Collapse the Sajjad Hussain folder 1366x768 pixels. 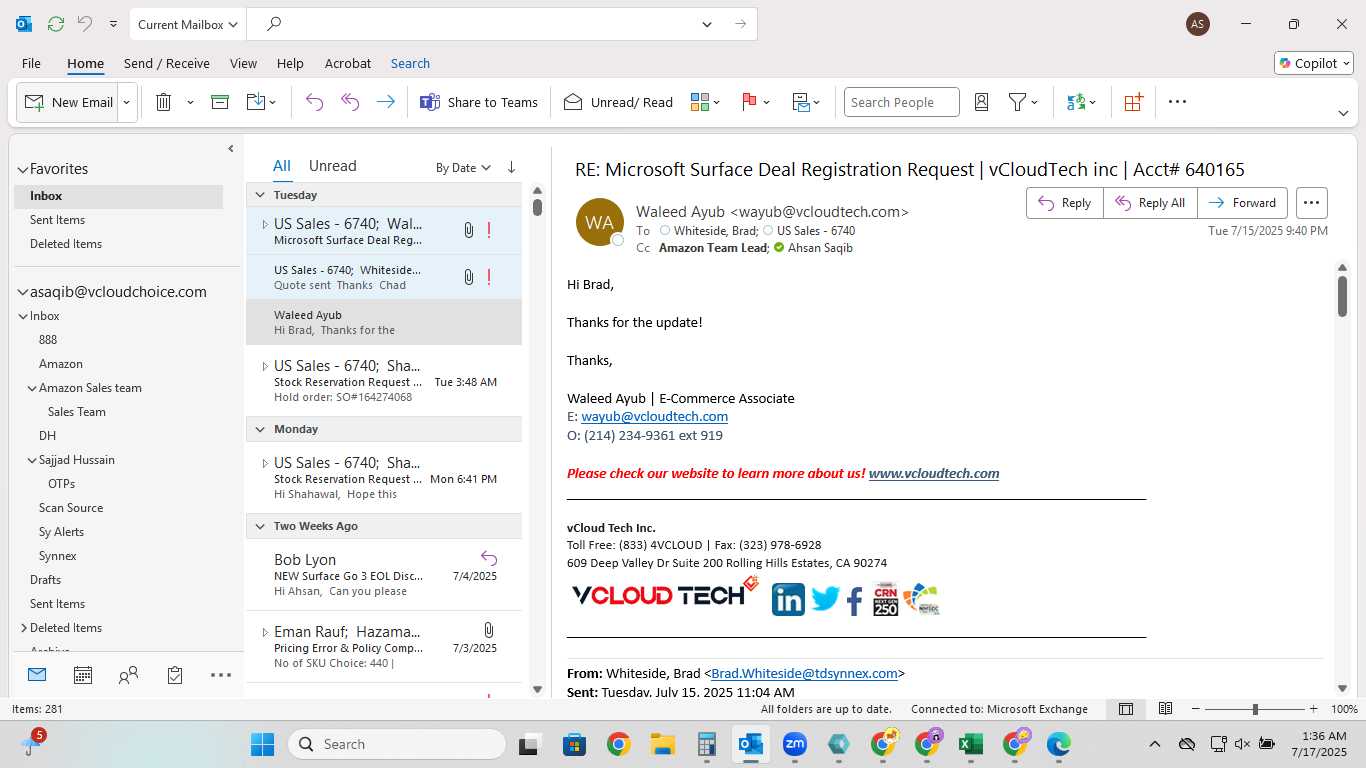[32, 460]
